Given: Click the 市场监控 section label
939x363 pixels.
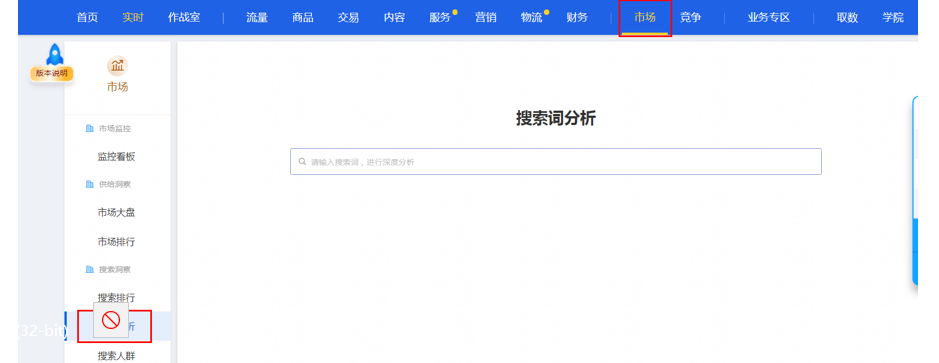Looking at the screenshot, I should 114,128.
